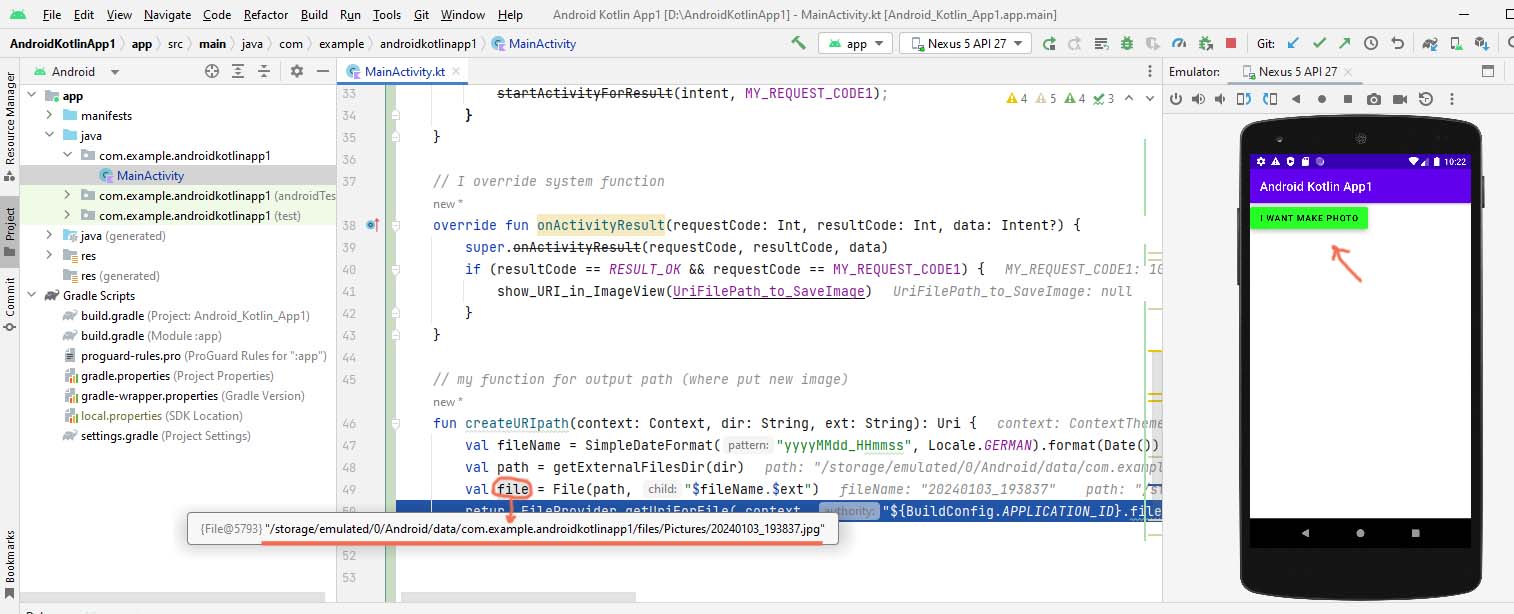Toggle the Resource Manager side panel
Image resolution: width=1514 pixels, height=614 pixels.
tap(10, 119)
